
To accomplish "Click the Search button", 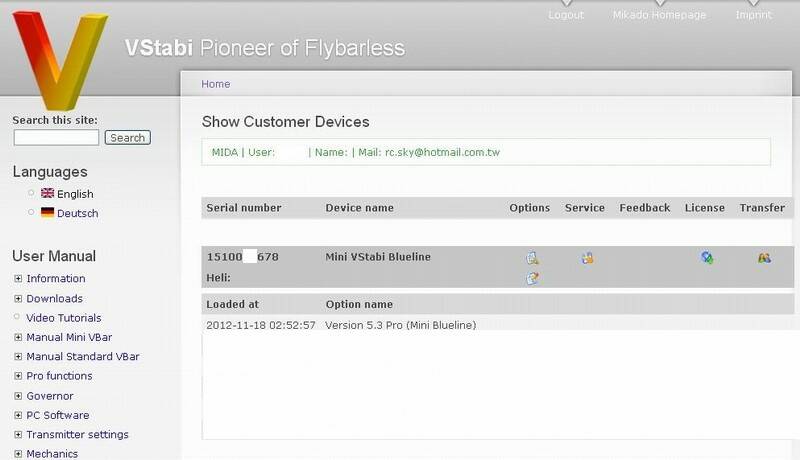I will 128,138.
